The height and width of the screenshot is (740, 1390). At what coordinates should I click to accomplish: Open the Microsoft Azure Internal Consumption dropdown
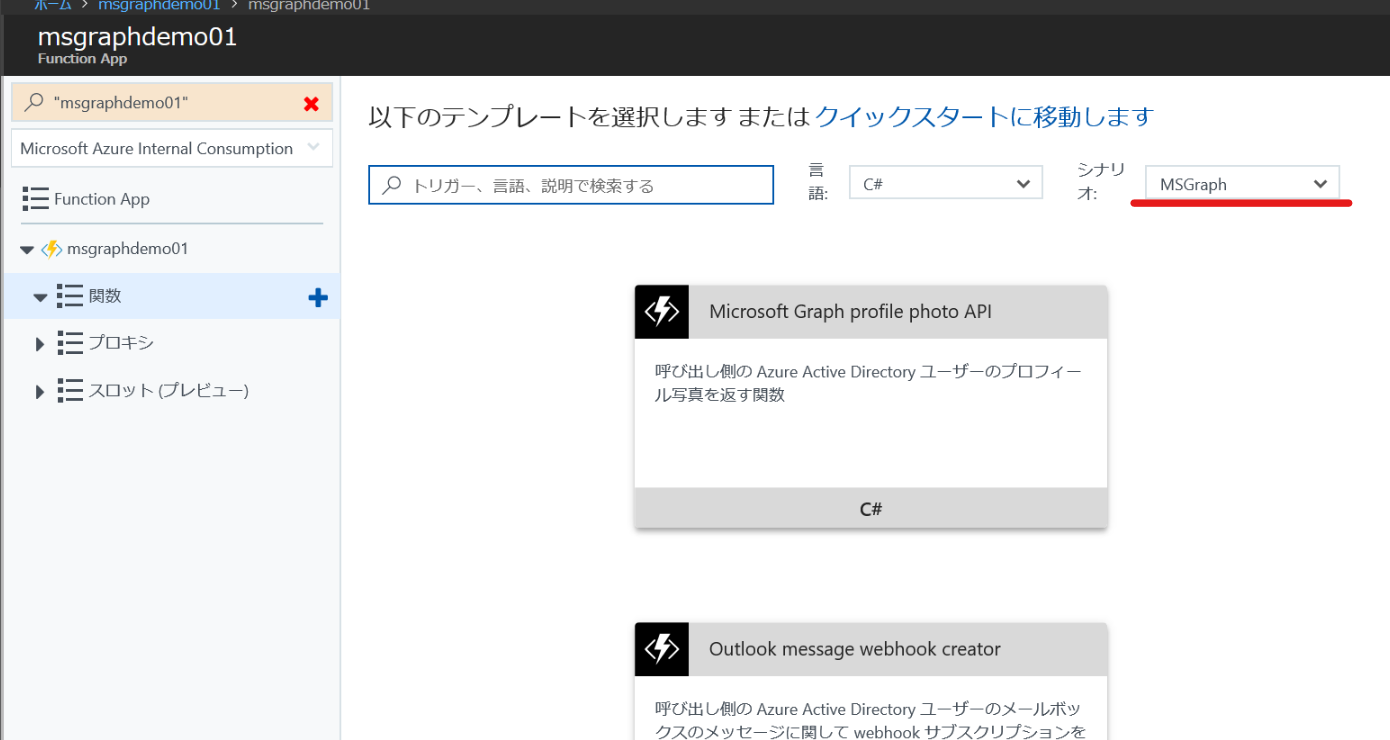[x=171, y=147]
